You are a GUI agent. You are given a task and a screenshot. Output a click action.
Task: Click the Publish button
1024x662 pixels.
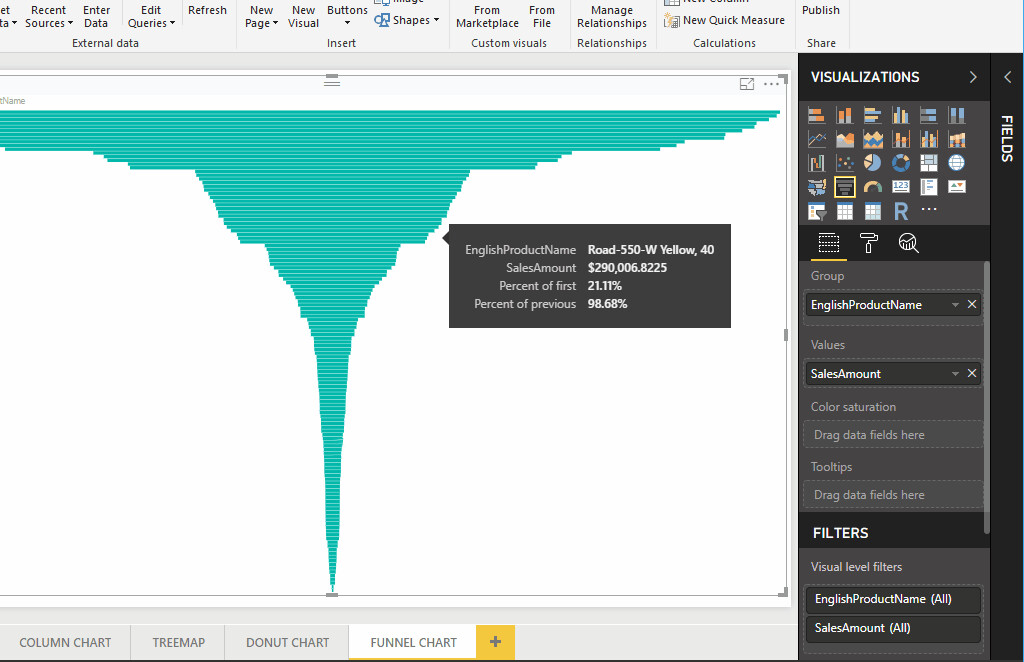pos(821,11)
